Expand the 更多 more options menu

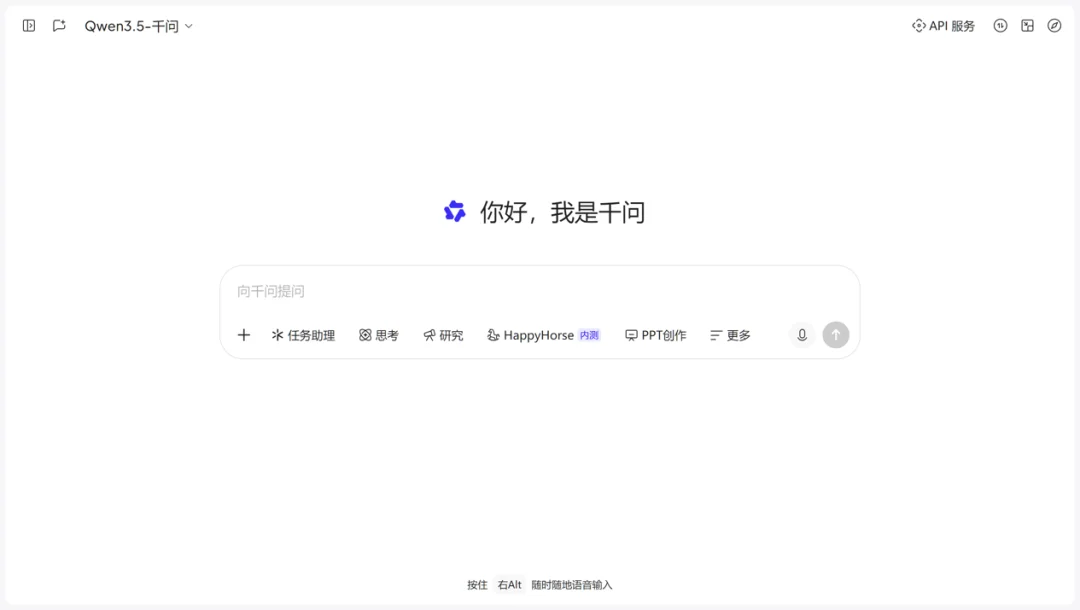[x=730, y=335]
